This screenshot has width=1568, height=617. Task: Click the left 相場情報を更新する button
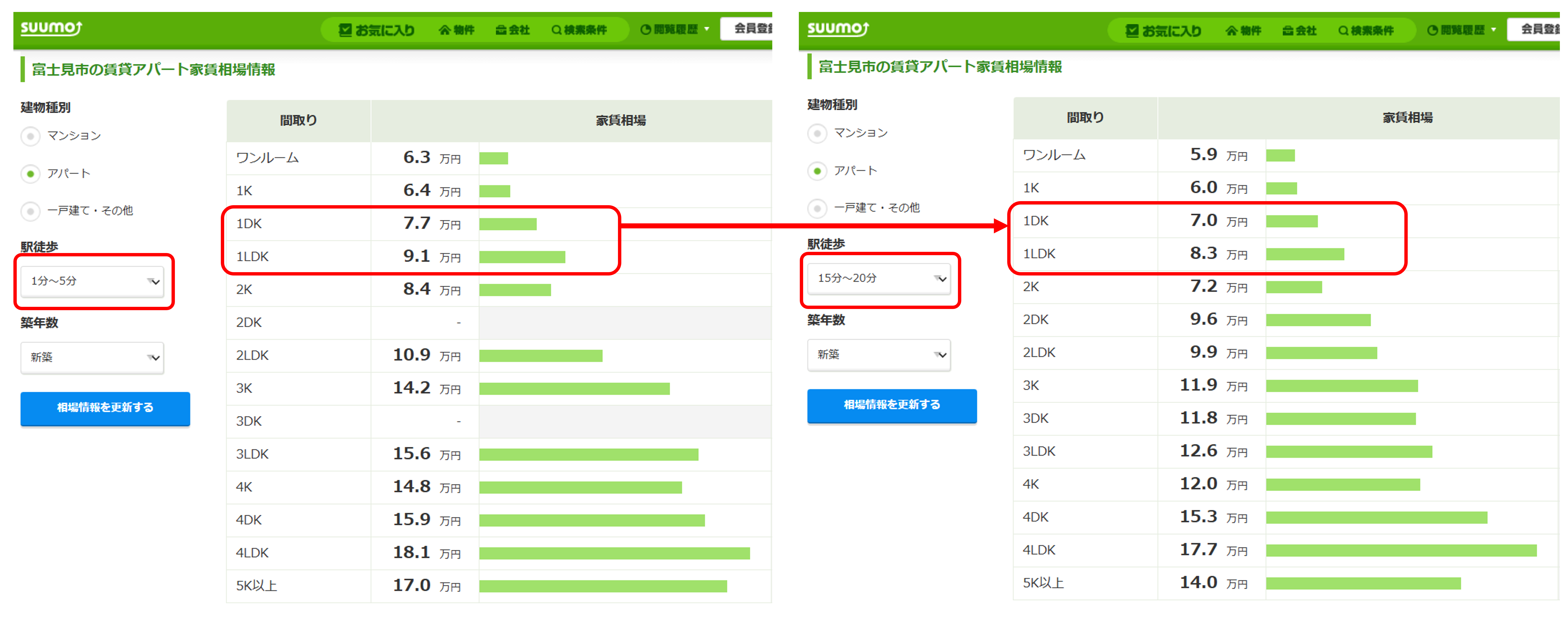click(105, 408)
